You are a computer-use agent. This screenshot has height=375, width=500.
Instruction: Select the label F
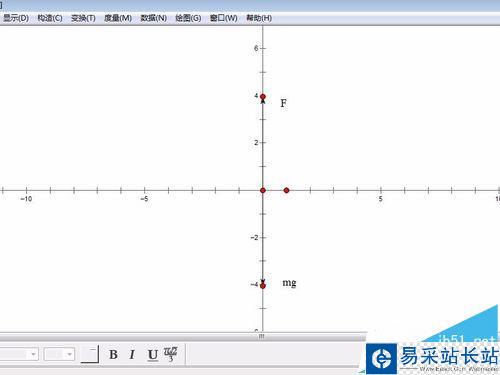pos(283,103)
